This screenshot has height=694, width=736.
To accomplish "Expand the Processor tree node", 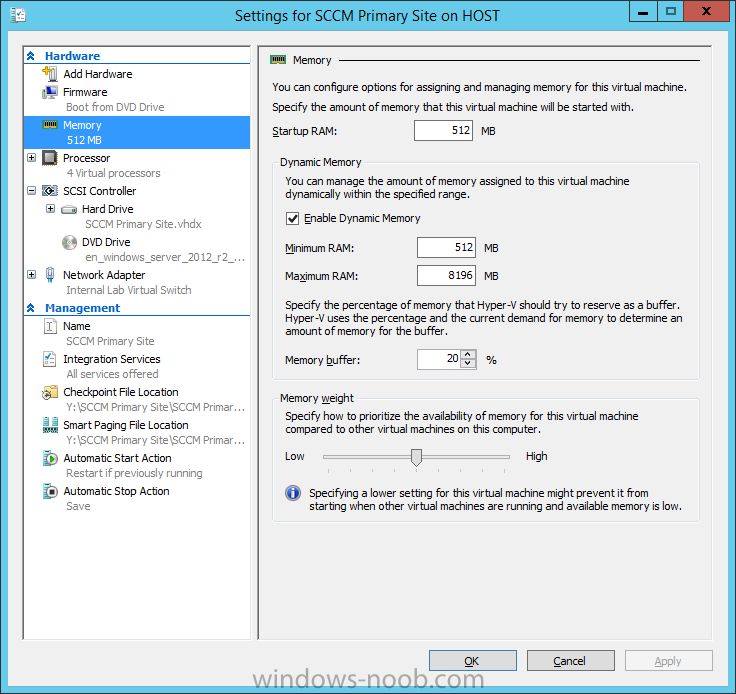I will pyautogui.click(x=31, y=158).
